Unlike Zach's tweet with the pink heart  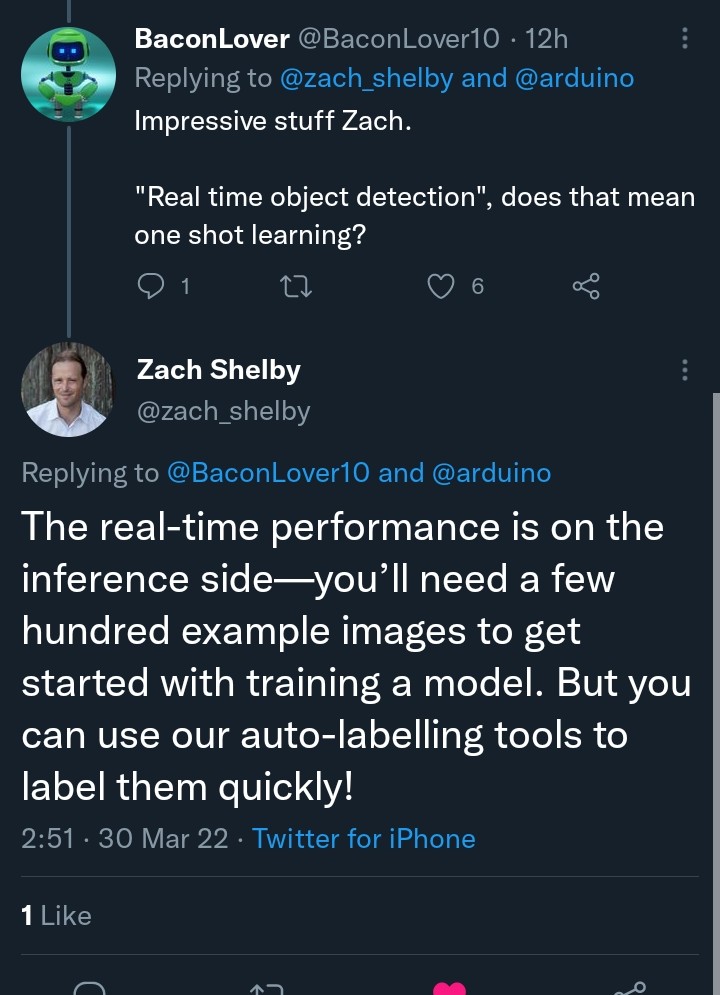pos(449,987)
